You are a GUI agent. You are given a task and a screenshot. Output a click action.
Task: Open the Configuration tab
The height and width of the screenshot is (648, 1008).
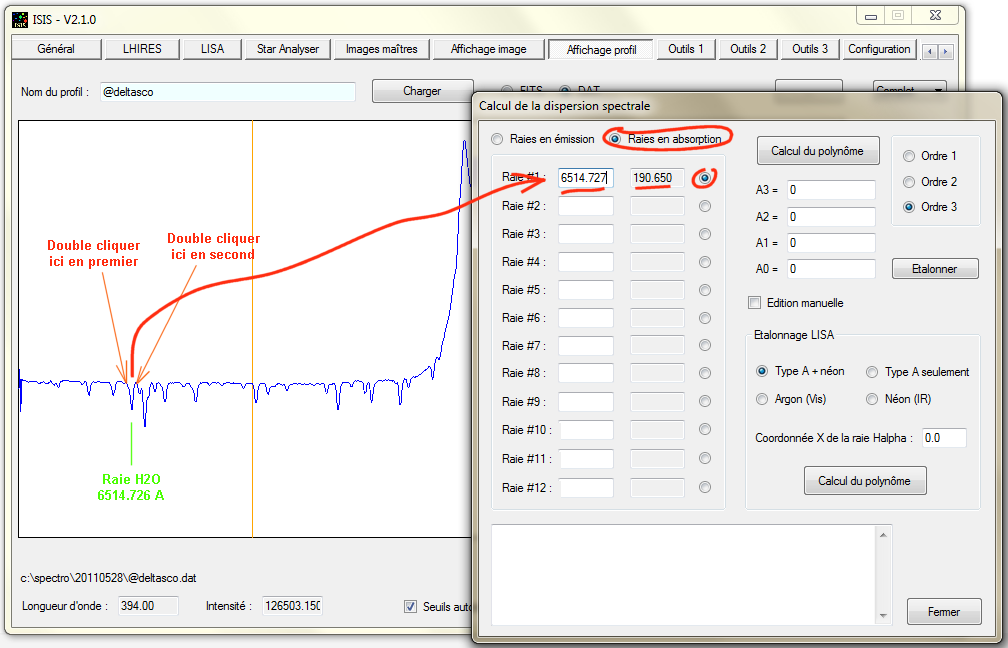(879, 49)
